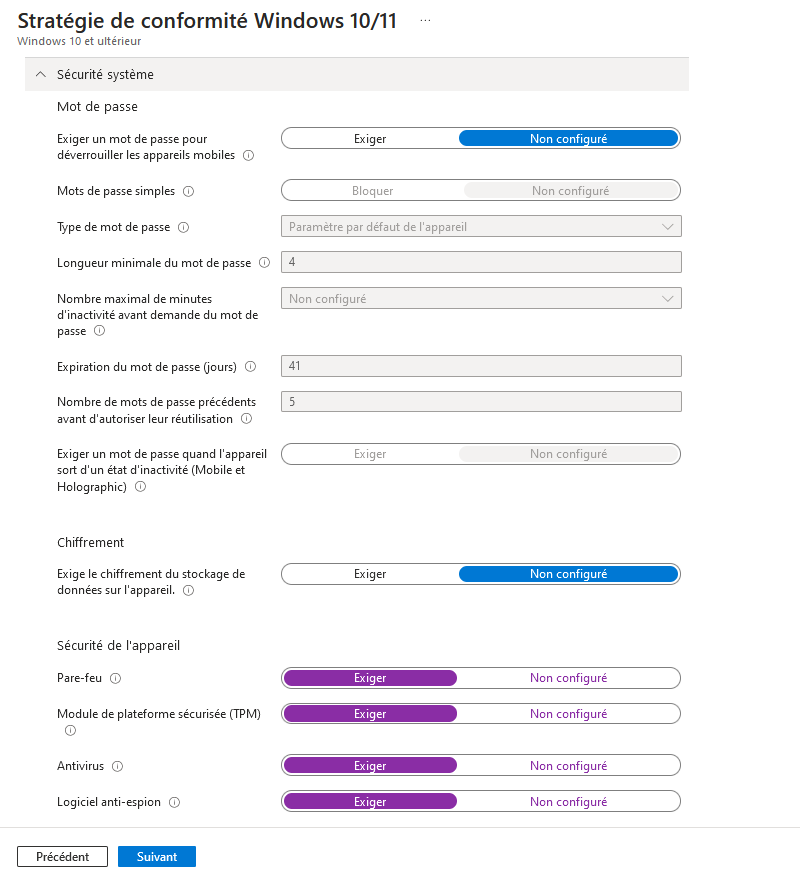Click the Suivant button
This screenshot has height=880, width=800.
click(157, 857)
